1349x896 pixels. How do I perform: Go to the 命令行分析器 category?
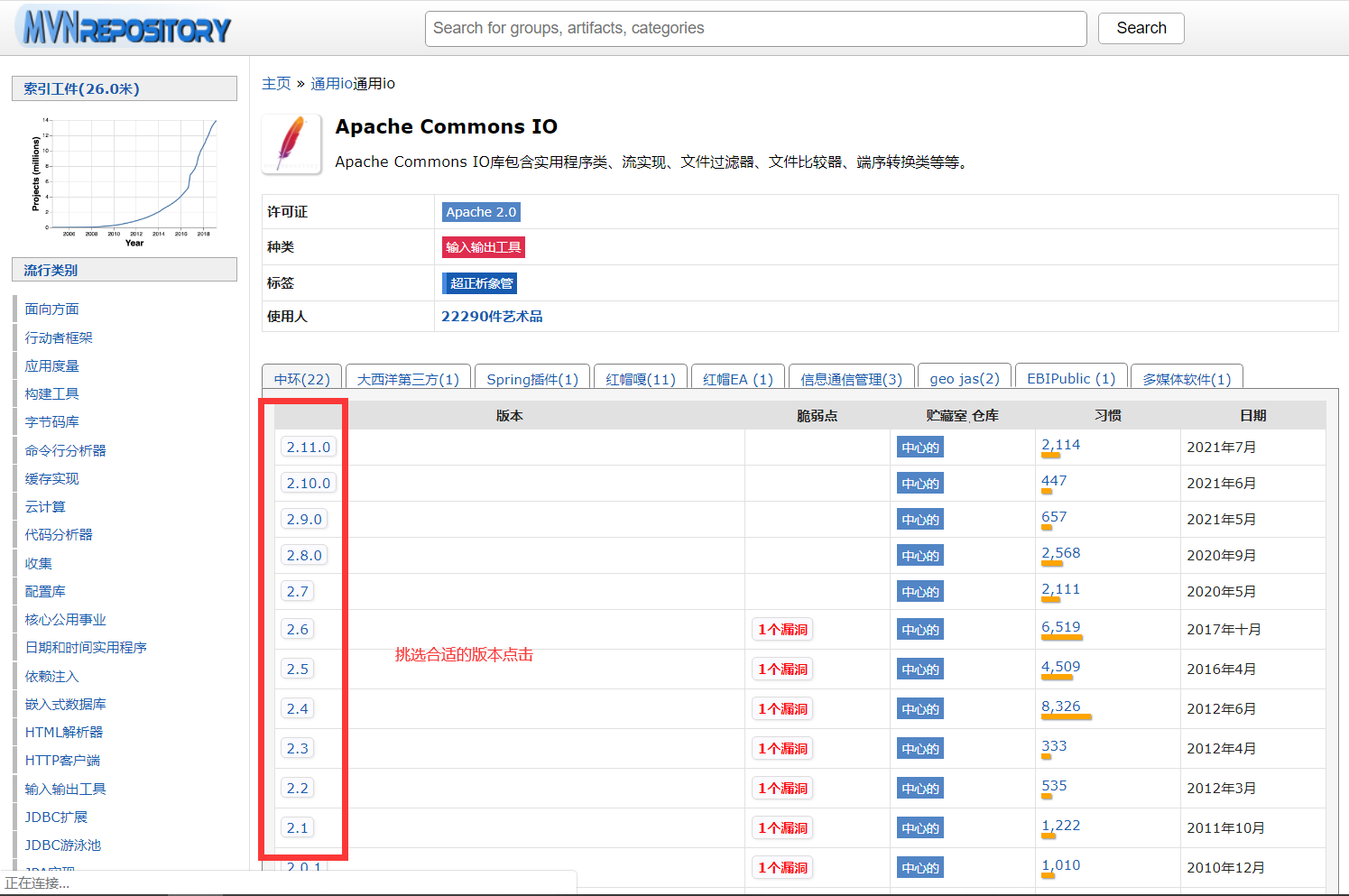click(66, 450)
